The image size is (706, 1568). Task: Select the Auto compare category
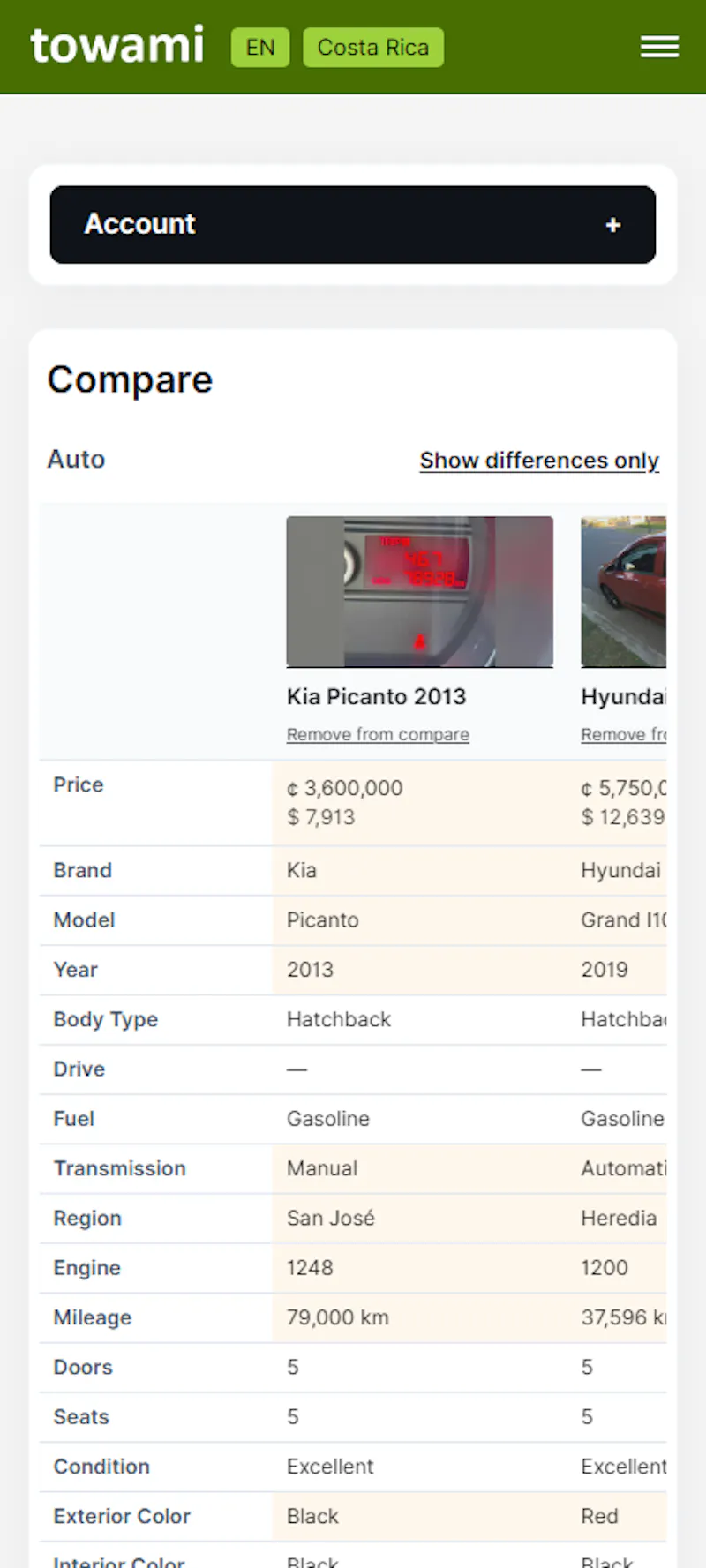pyautogui.click(x=76, y=459)
